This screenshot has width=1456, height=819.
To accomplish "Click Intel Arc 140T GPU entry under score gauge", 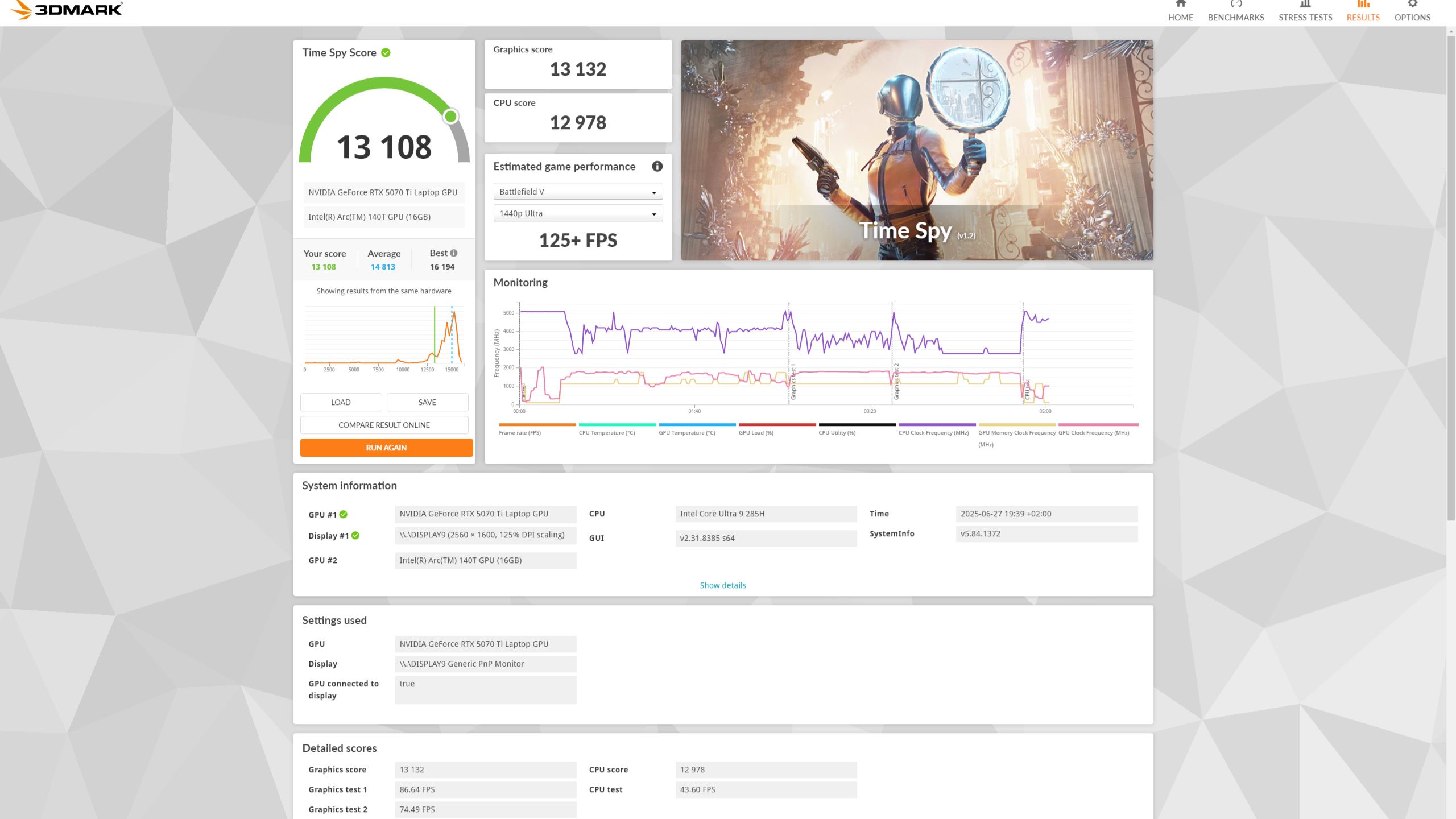I will tap(384, 217).
